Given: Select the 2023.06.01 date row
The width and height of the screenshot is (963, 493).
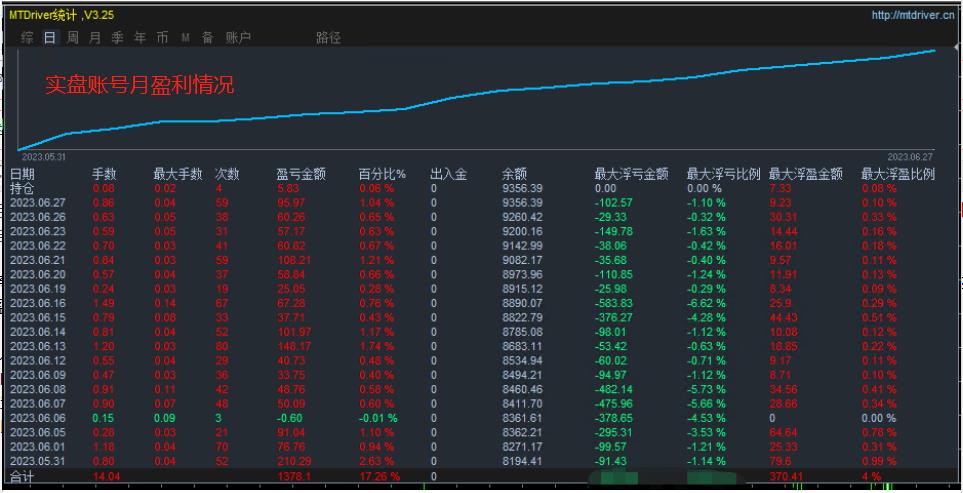Looking at the screenshot, I should pos(37,447).
